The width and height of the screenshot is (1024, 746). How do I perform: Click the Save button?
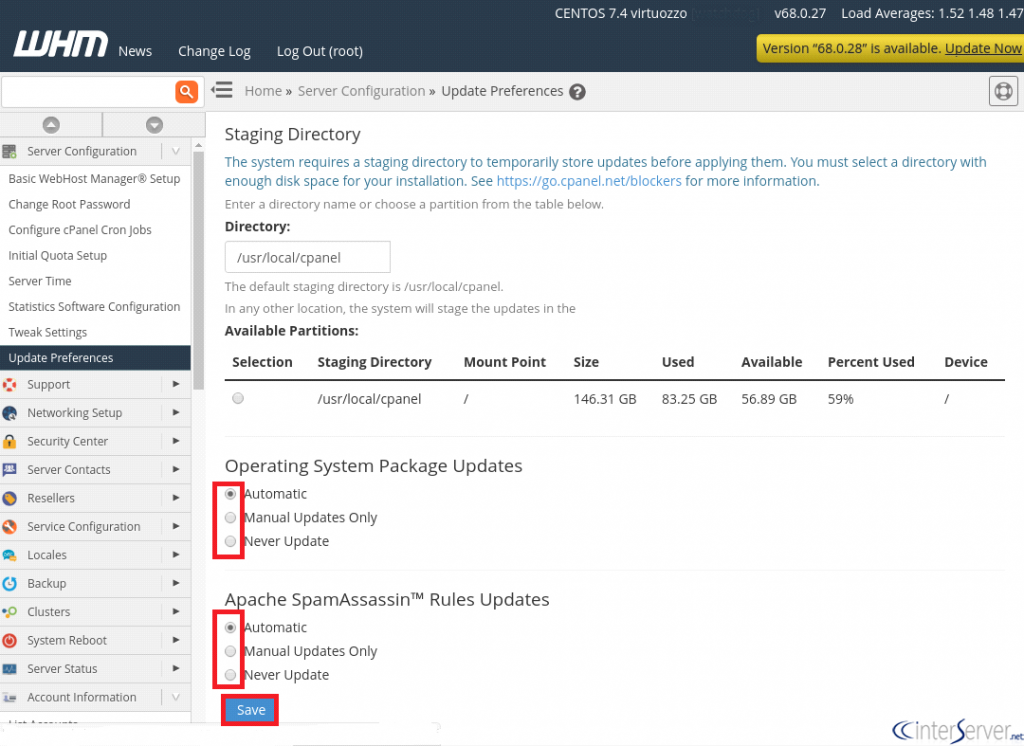(251, 710)
